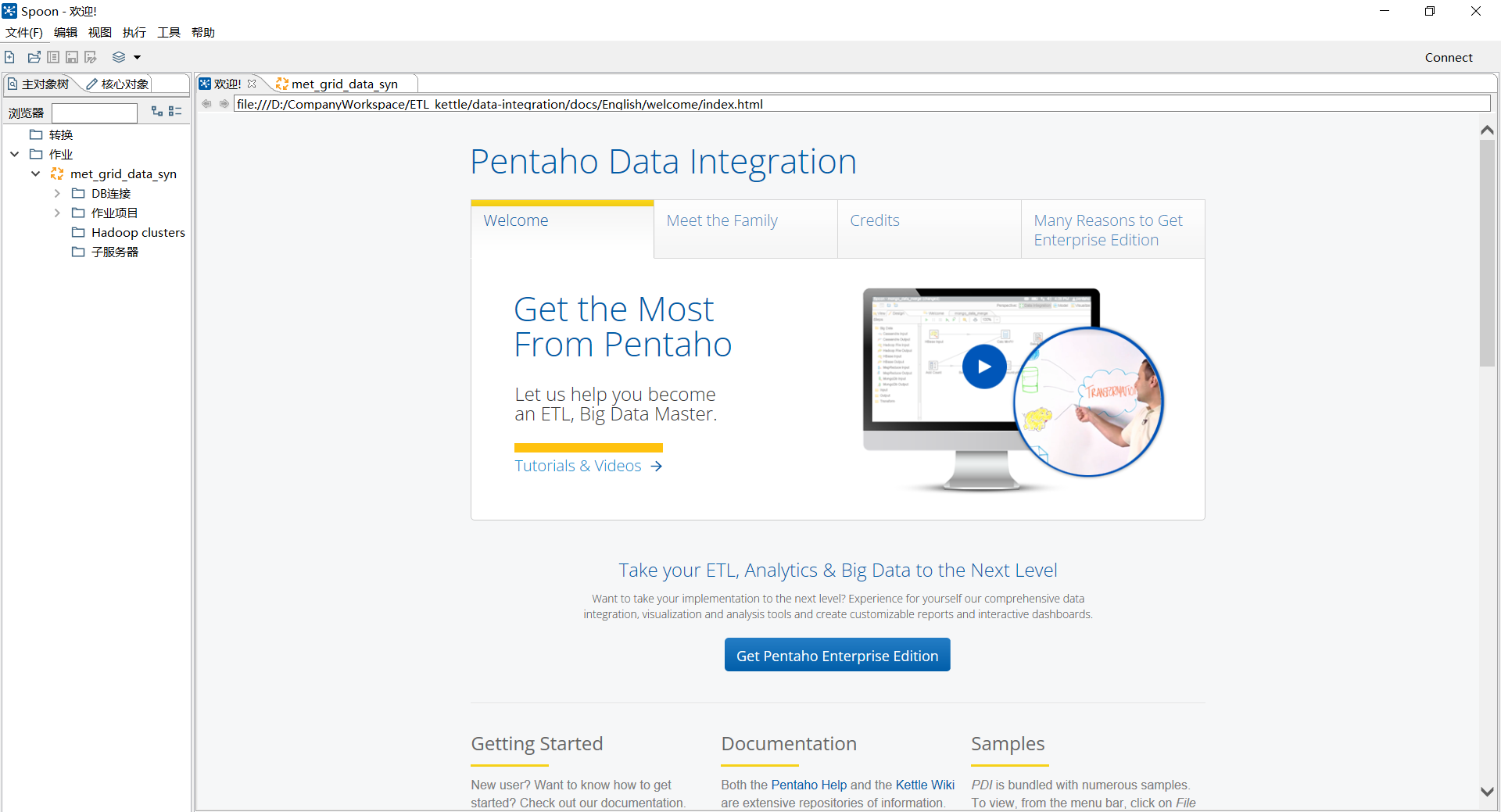Select the Welcome page tab

pyautogui.click(x=562, y=228)
